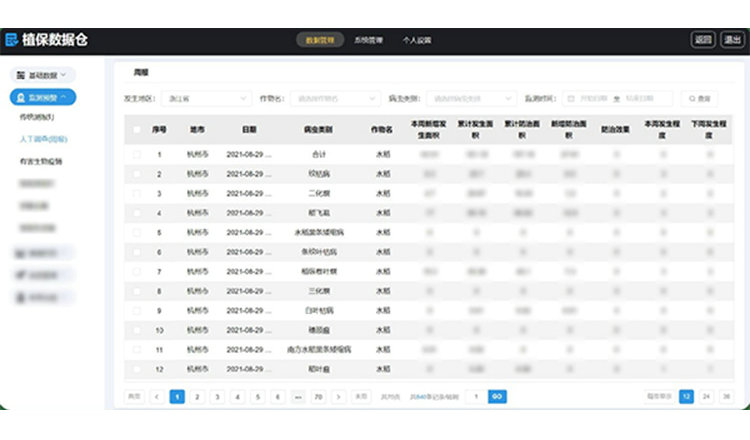Go to next page with right arrow
The height and width of the screenshot is (440, 750).
339,396
